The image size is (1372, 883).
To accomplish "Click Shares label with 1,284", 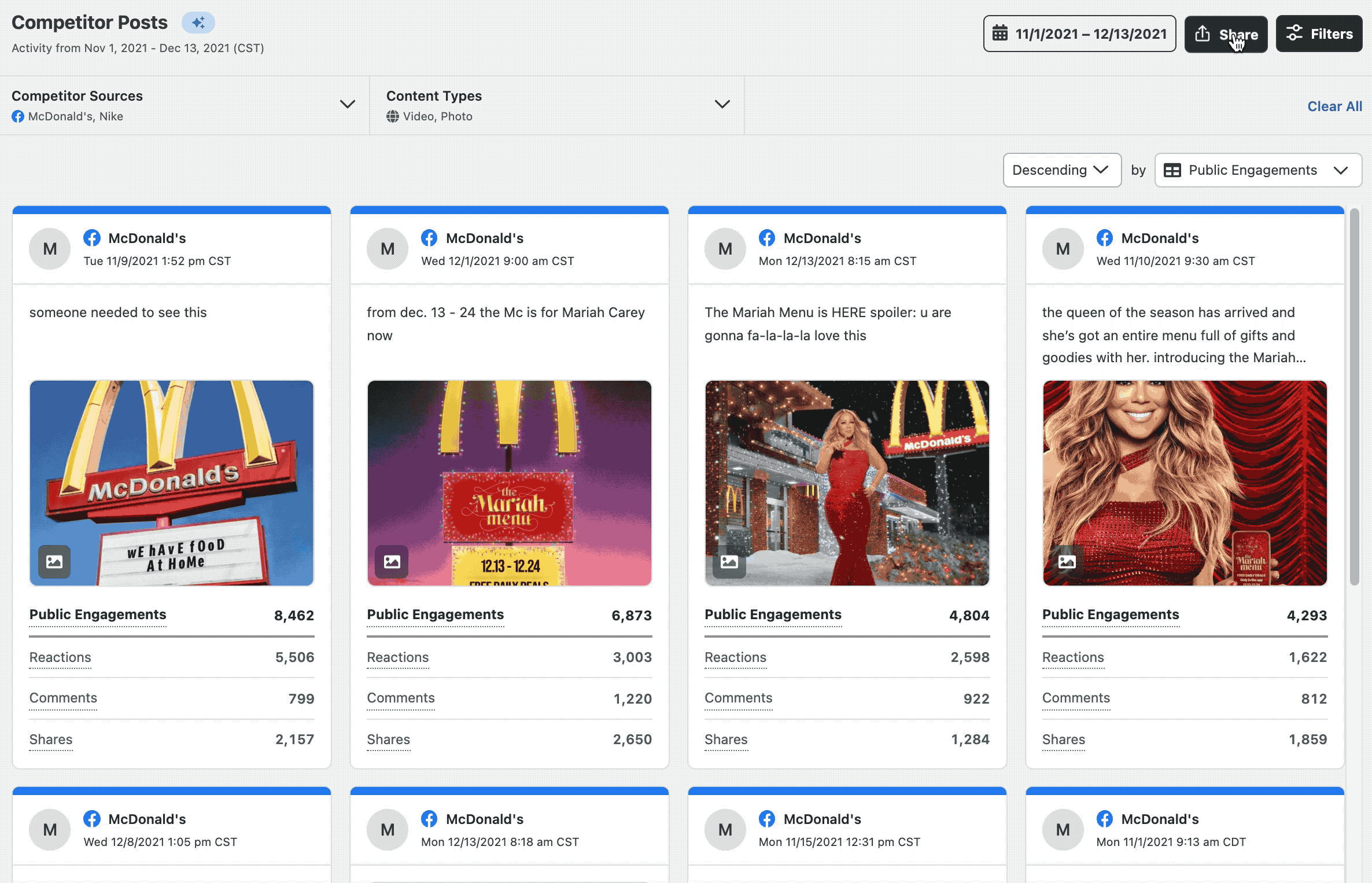I will coord(726,739).
